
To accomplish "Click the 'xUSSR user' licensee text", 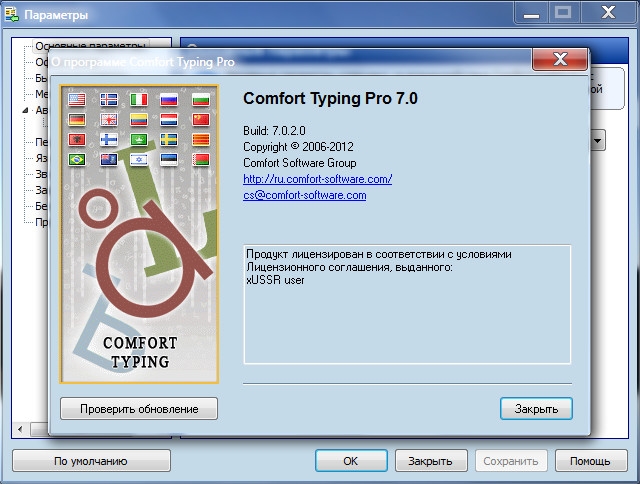I will pos(275,280).
